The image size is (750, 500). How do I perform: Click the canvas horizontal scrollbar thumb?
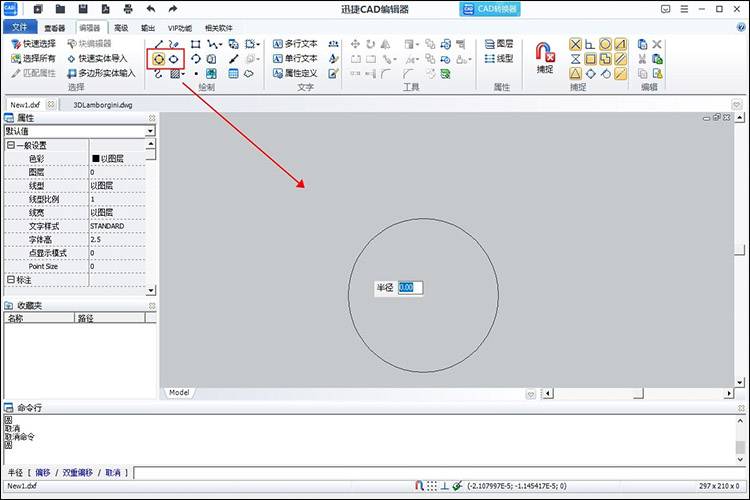pyautogui.click(x=638, y=393)
